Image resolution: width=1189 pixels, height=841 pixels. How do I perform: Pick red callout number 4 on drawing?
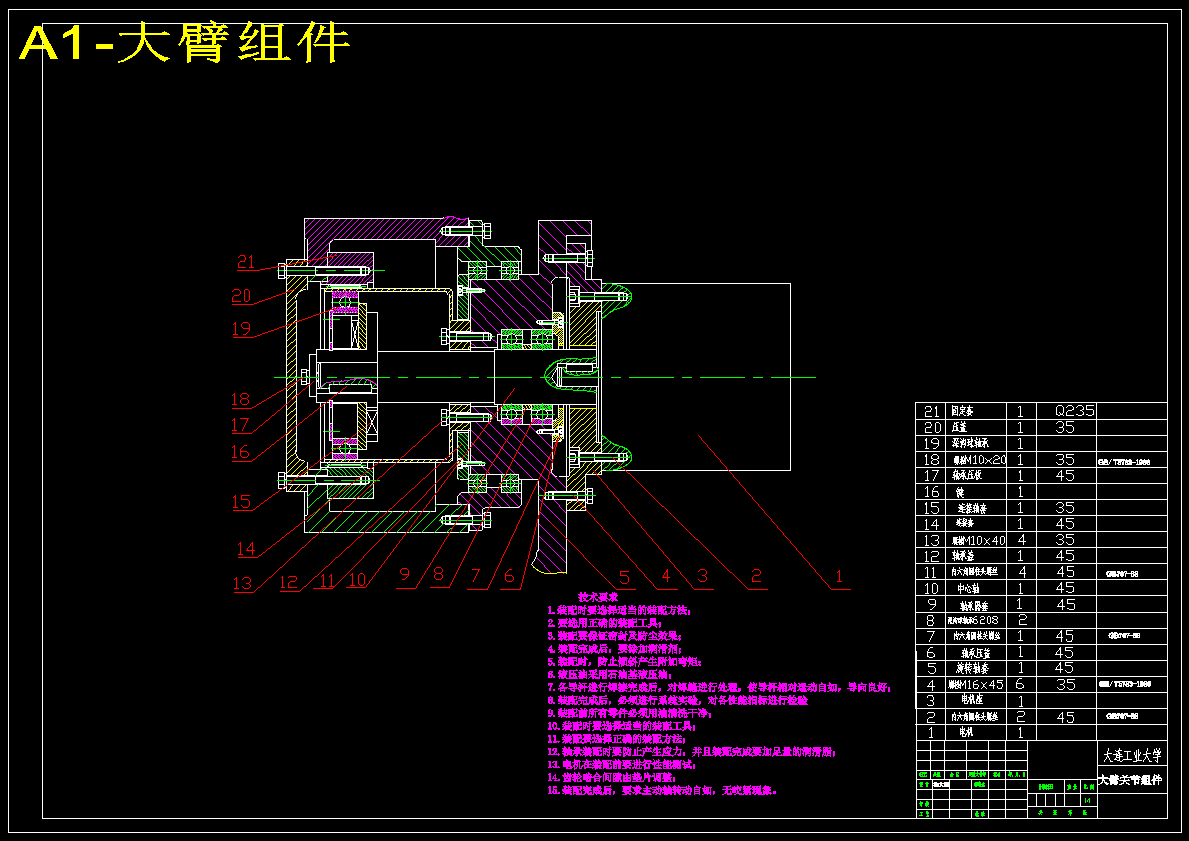tap(666, 576)
